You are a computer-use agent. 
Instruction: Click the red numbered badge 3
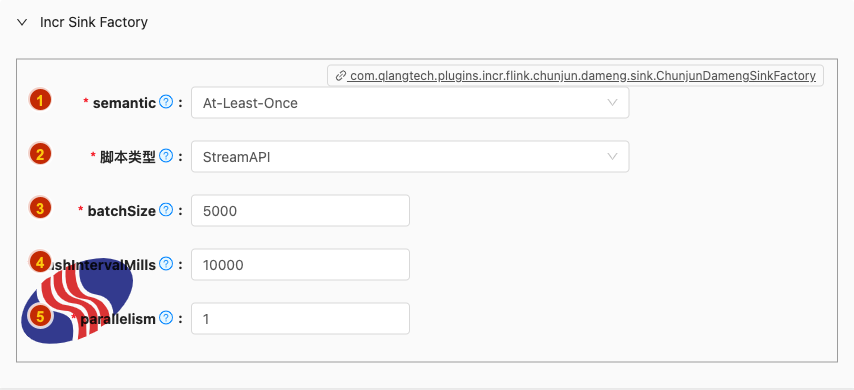40,208
